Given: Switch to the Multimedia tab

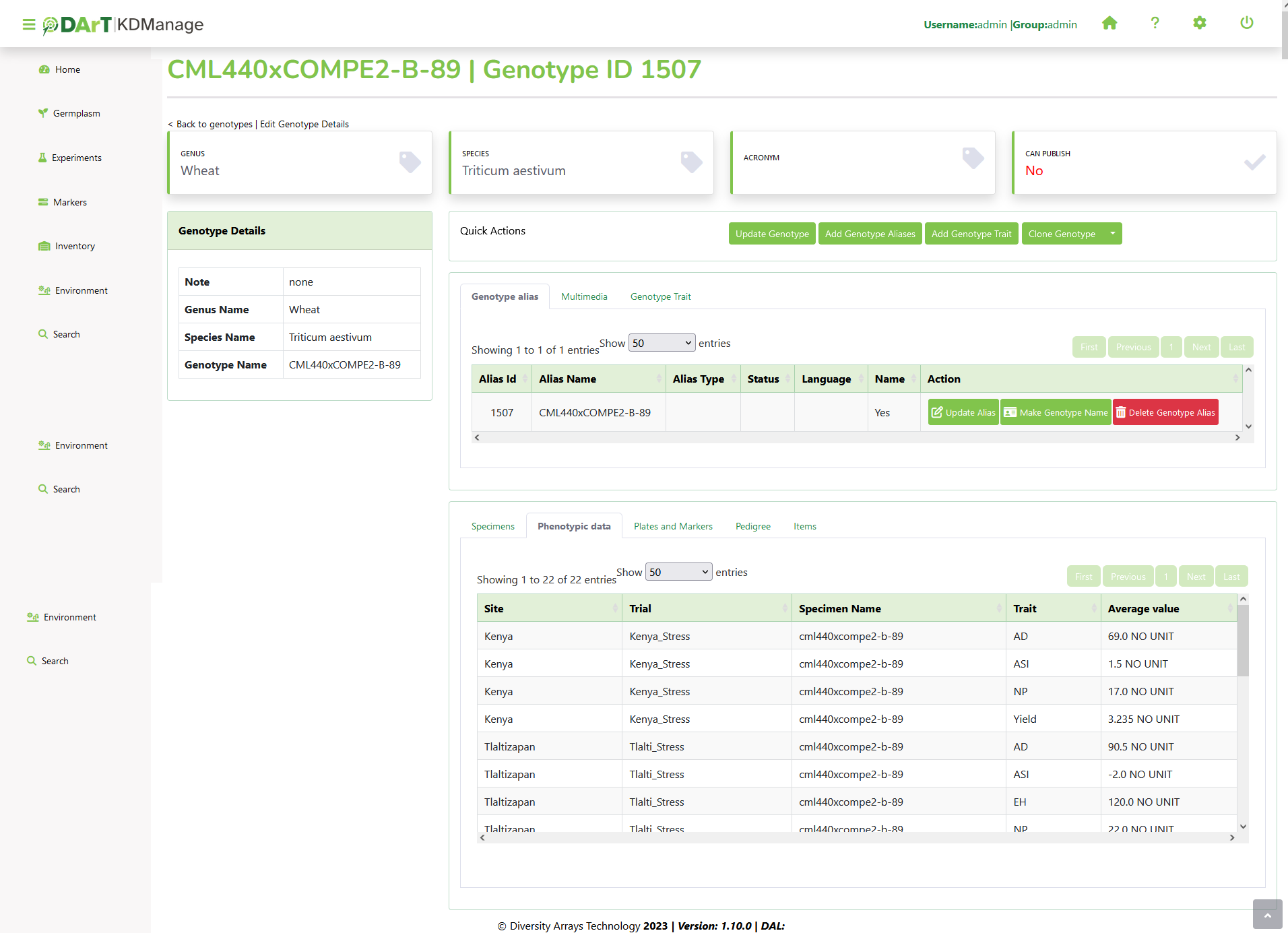Looking at the screenshot, I should click(584, 296).
